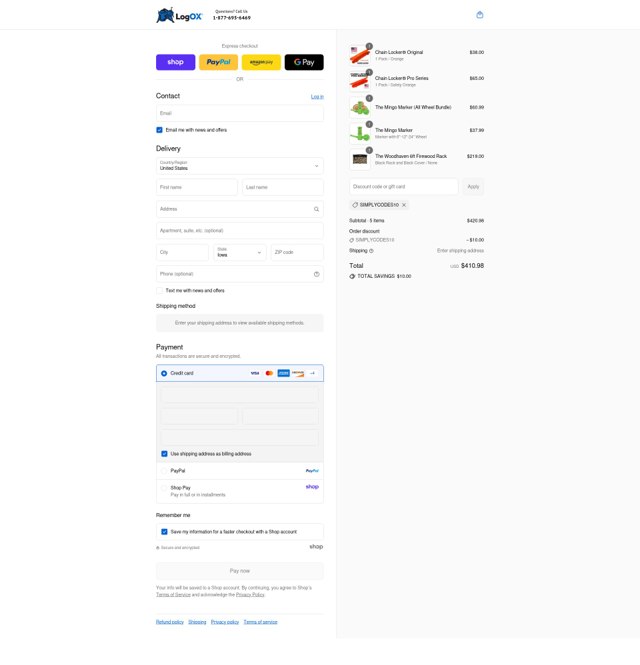Click the Shop logo in Shop Pay row
The image size is (640, 665).
[x=312, y=487]
